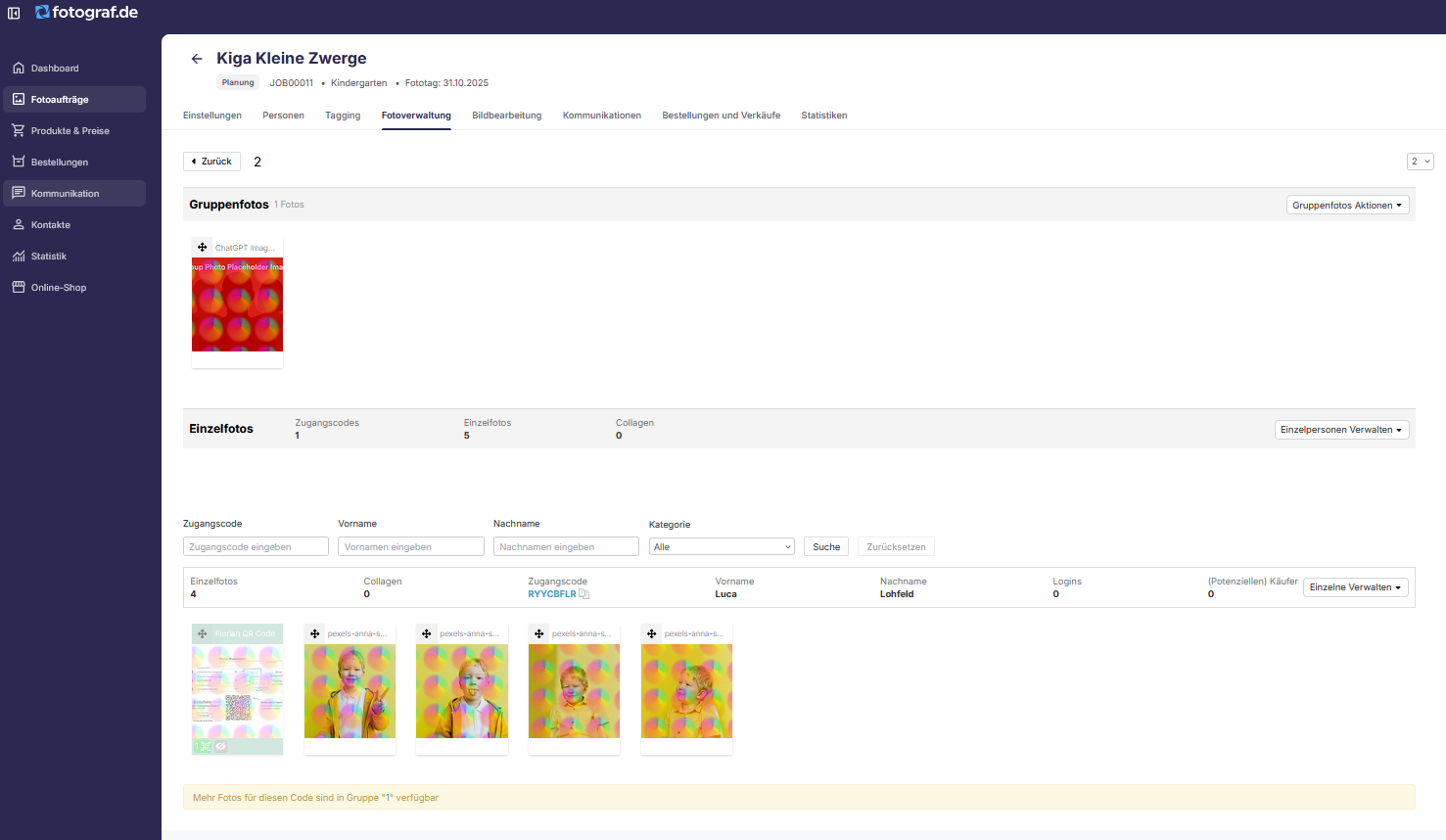Open Fotoaufträge in the sidebar
The image size is (1446, 840).
pyautogui.click(x=74, y=100)
